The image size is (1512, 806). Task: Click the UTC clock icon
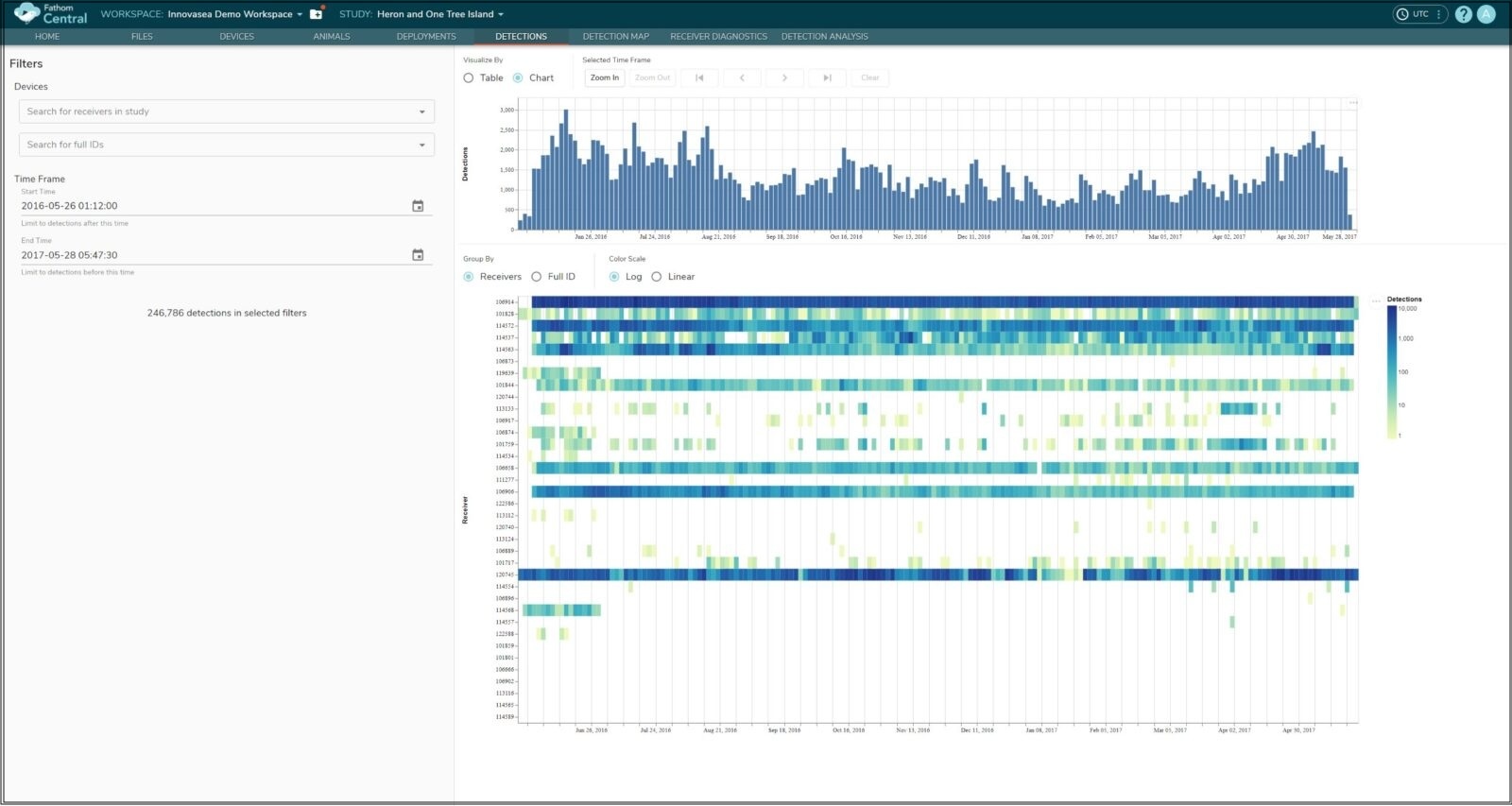[1402, 14]
